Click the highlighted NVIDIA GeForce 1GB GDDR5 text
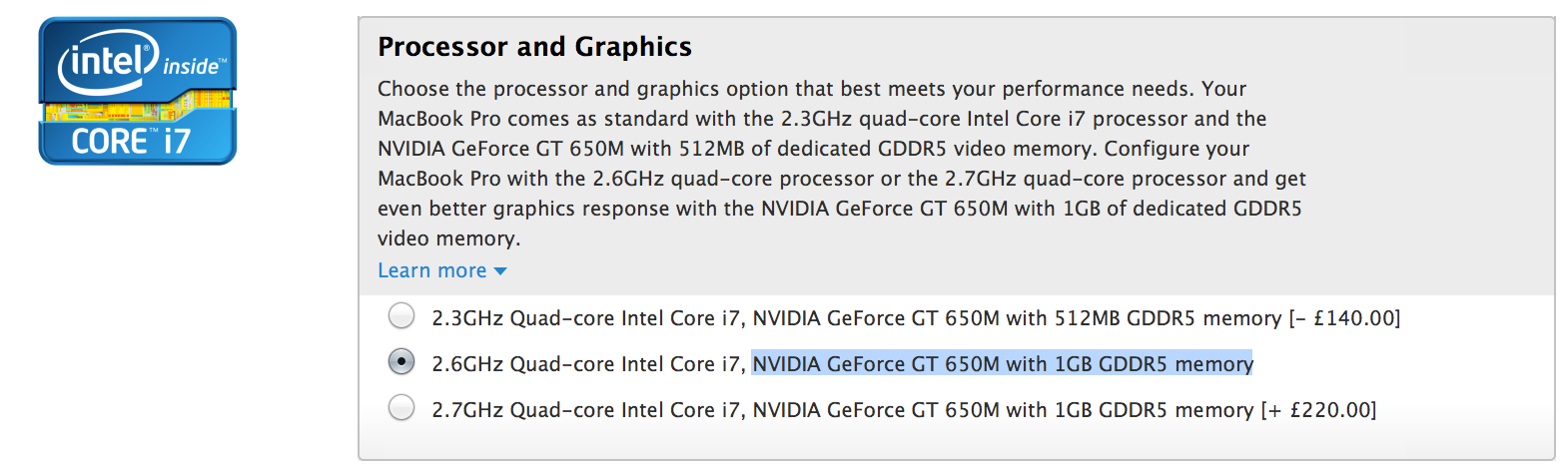1568x465 pixels. click(1002, 364)
